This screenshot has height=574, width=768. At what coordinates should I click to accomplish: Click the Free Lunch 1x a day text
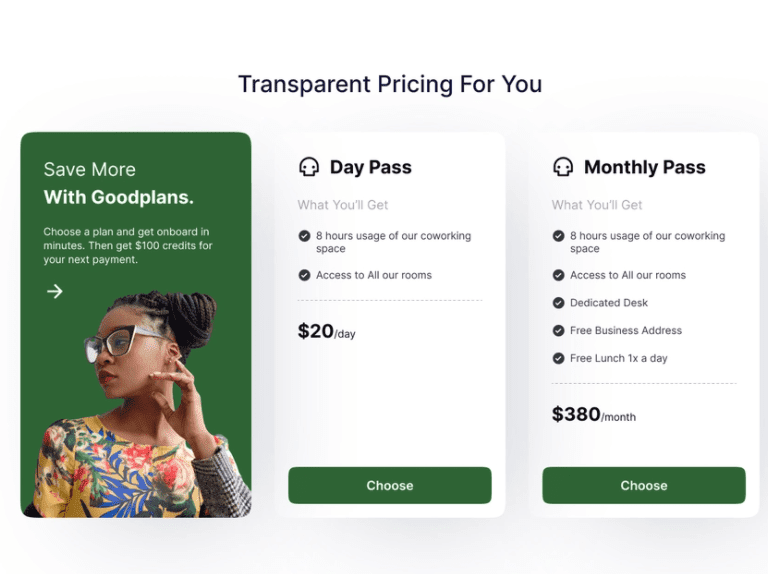(619, 359)
